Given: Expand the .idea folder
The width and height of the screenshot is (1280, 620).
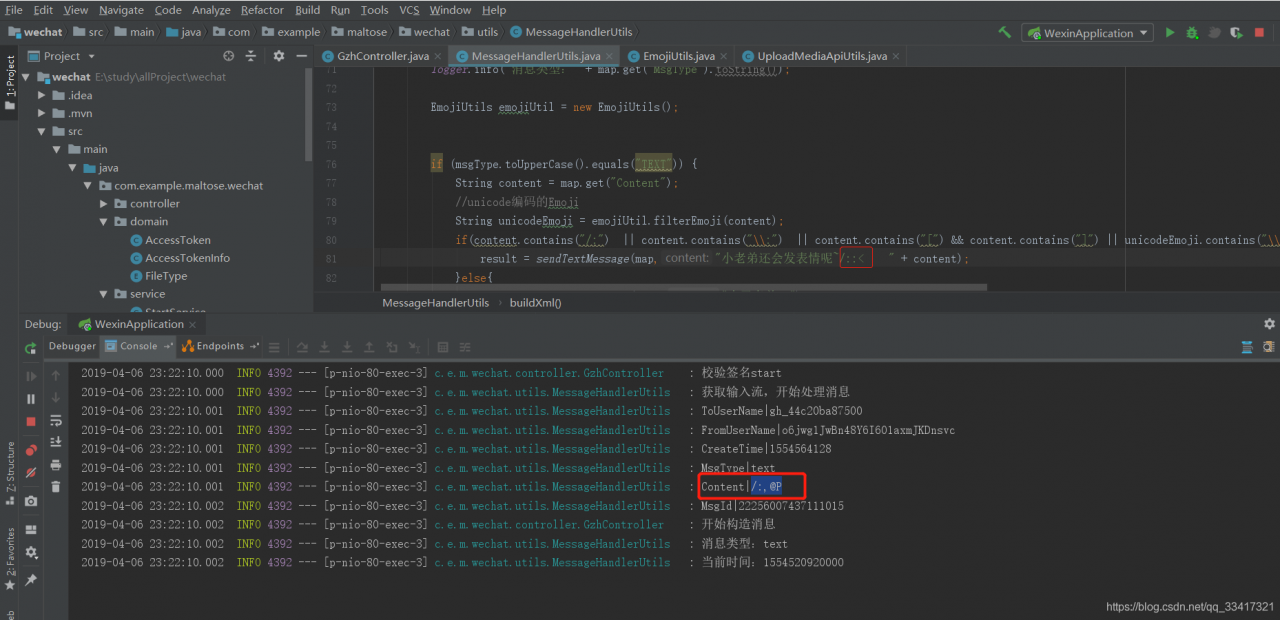Looking at the screenshot, I should (42, 95).
